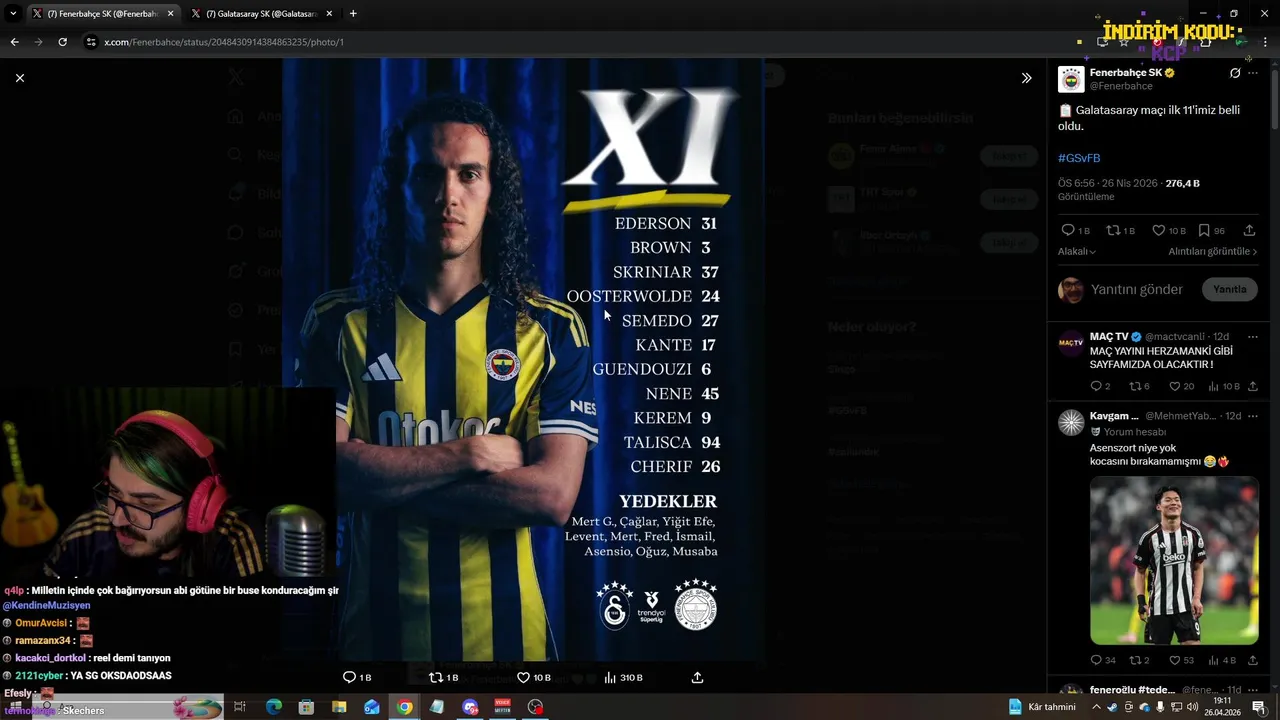Like the Kavgam comment
The width and height of the screenshot is (1280, 720).
click(1174, 660)
